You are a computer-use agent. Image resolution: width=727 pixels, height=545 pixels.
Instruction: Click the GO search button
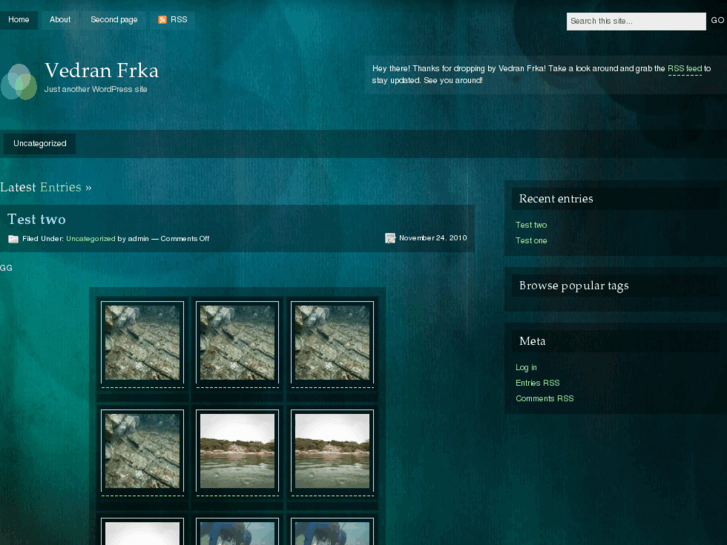(717, 20)
